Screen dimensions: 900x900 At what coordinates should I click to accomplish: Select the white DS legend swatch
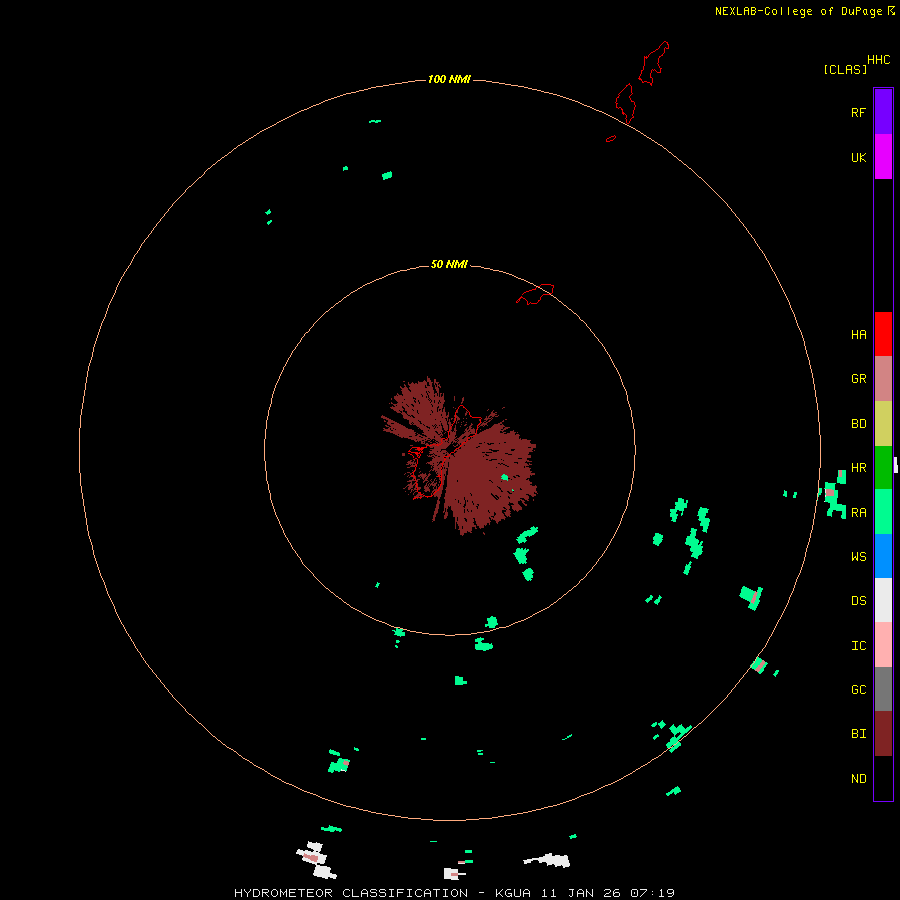click(x=883, y=600)
